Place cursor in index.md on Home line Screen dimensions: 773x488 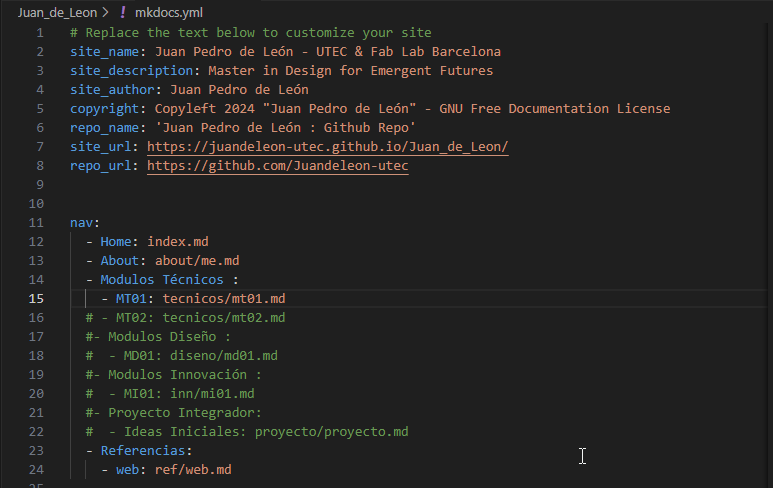[181, 241]
